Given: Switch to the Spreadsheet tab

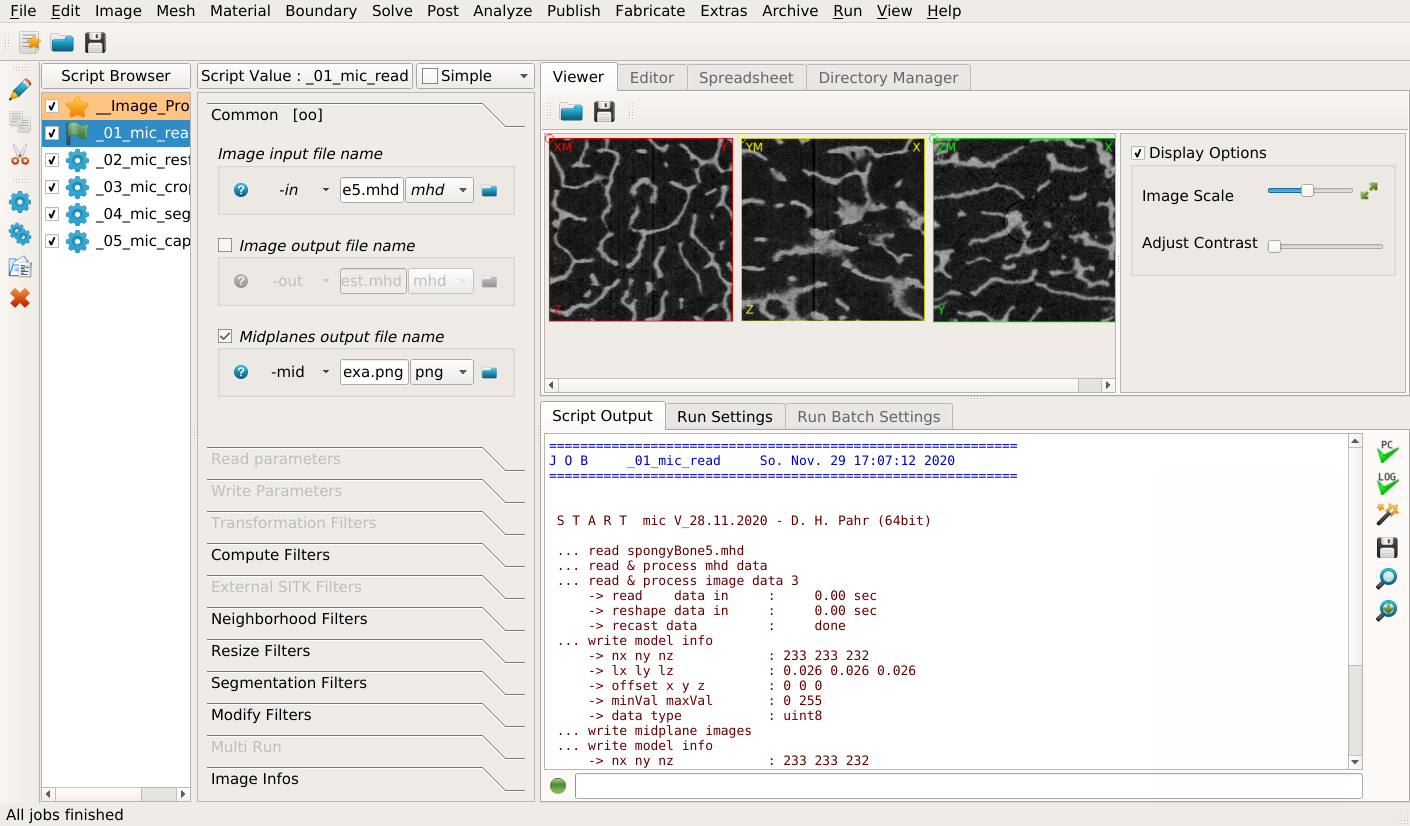Looking at the screenshot, I should coord(746,77).
